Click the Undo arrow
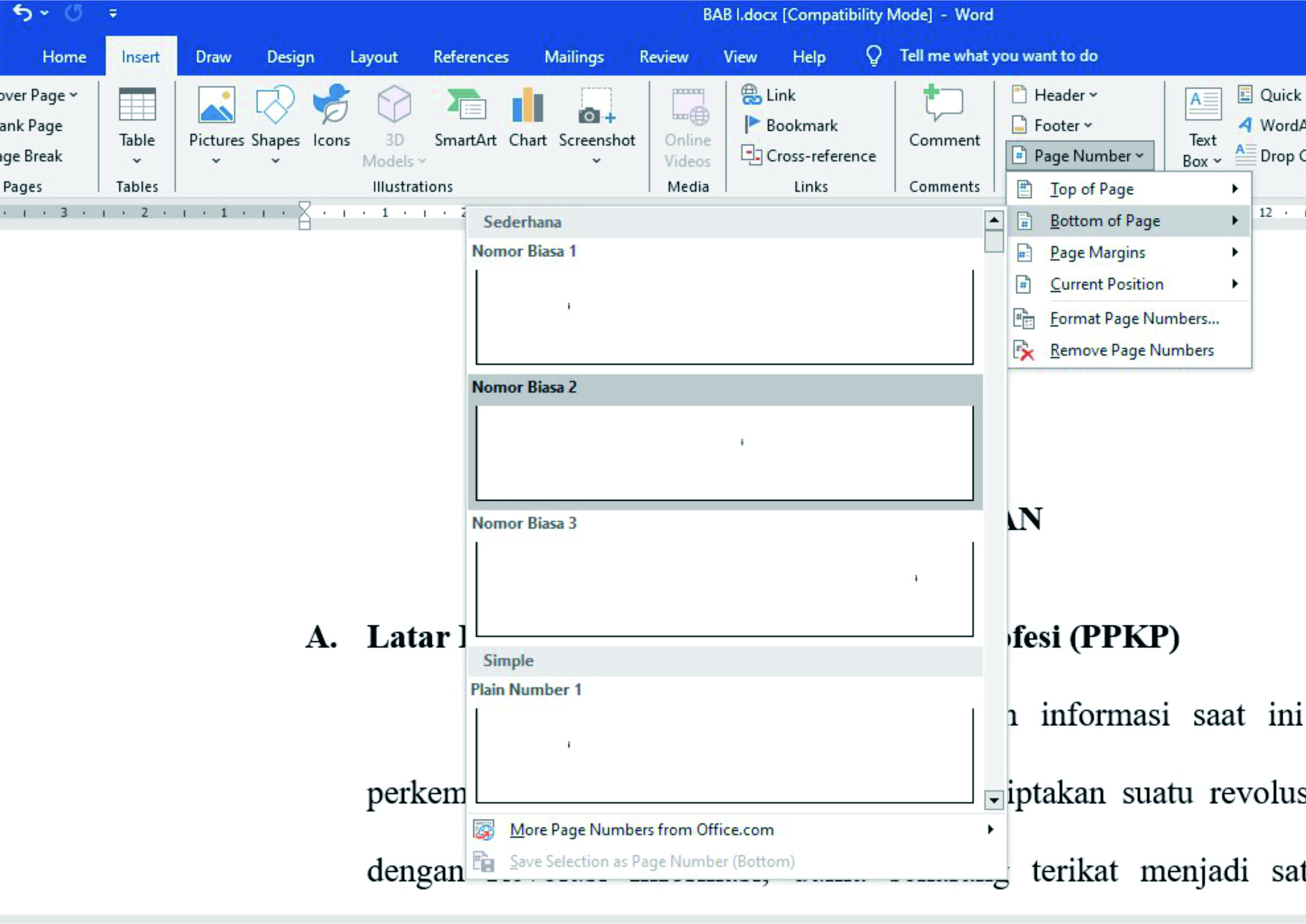 coord(22,13)
